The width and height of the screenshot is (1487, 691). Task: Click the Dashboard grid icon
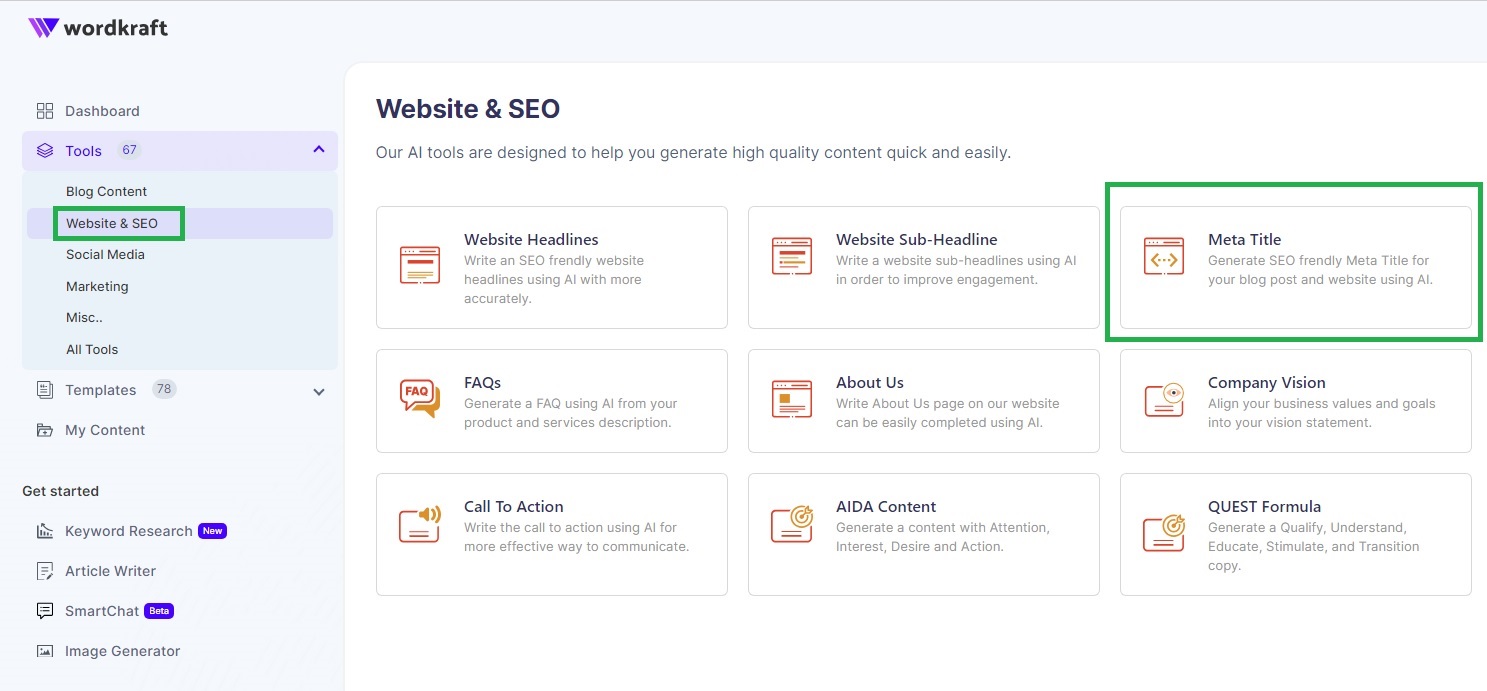pyautogui.click(x=45, y=111)
